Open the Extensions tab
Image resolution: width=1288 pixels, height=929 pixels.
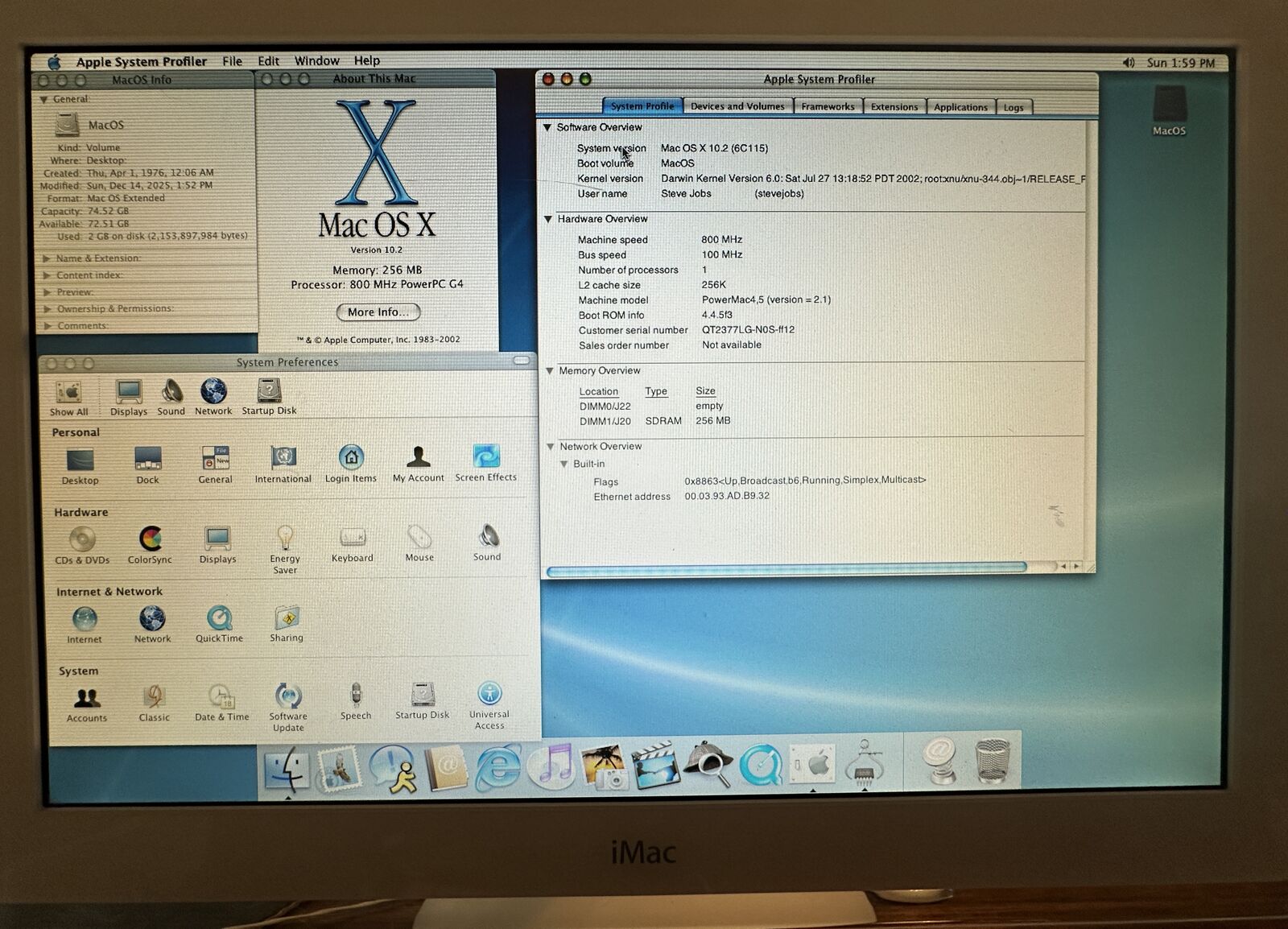tap(894, 107)
